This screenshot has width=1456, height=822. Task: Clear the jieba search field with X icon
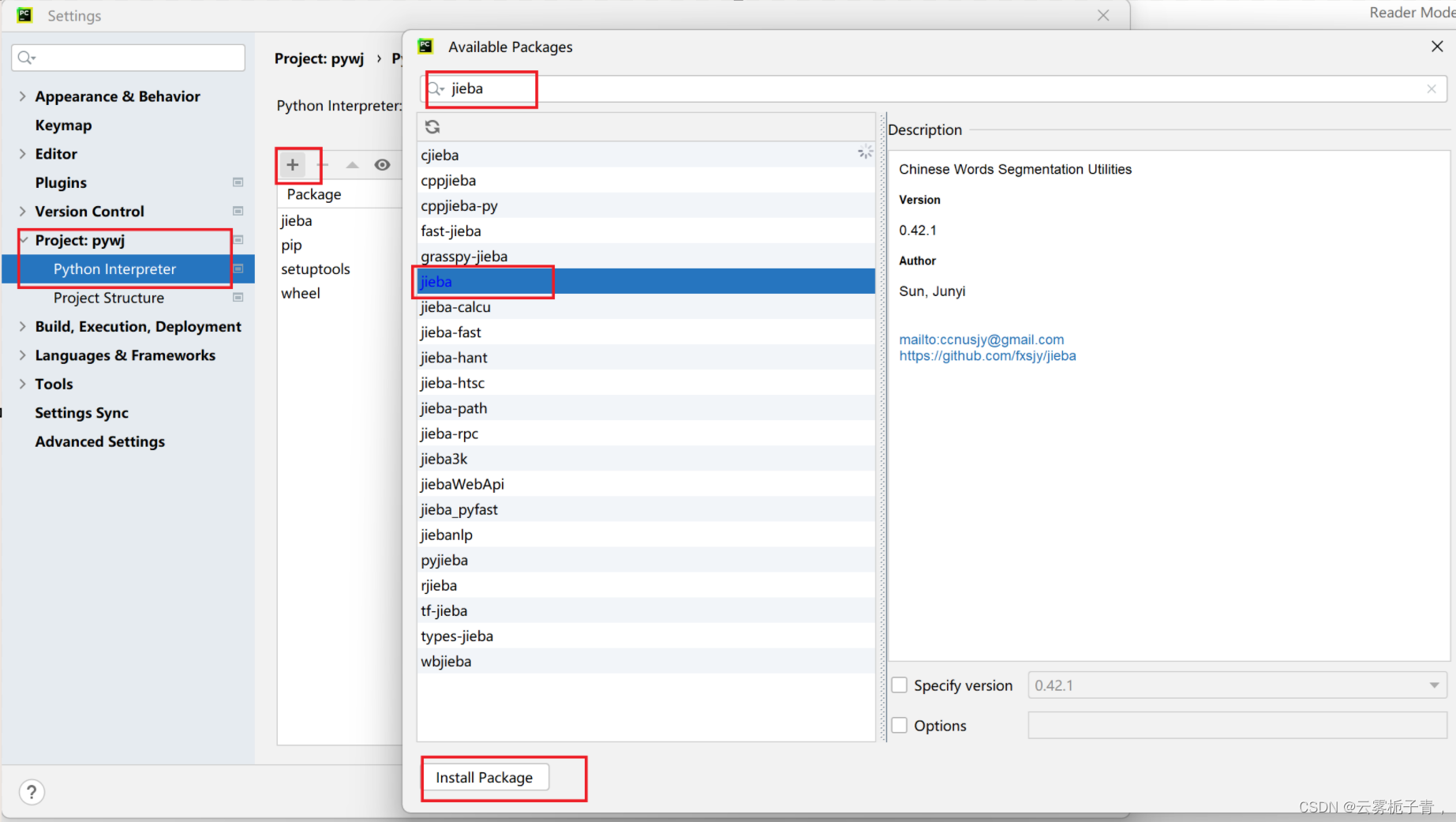click(1432, 88)
